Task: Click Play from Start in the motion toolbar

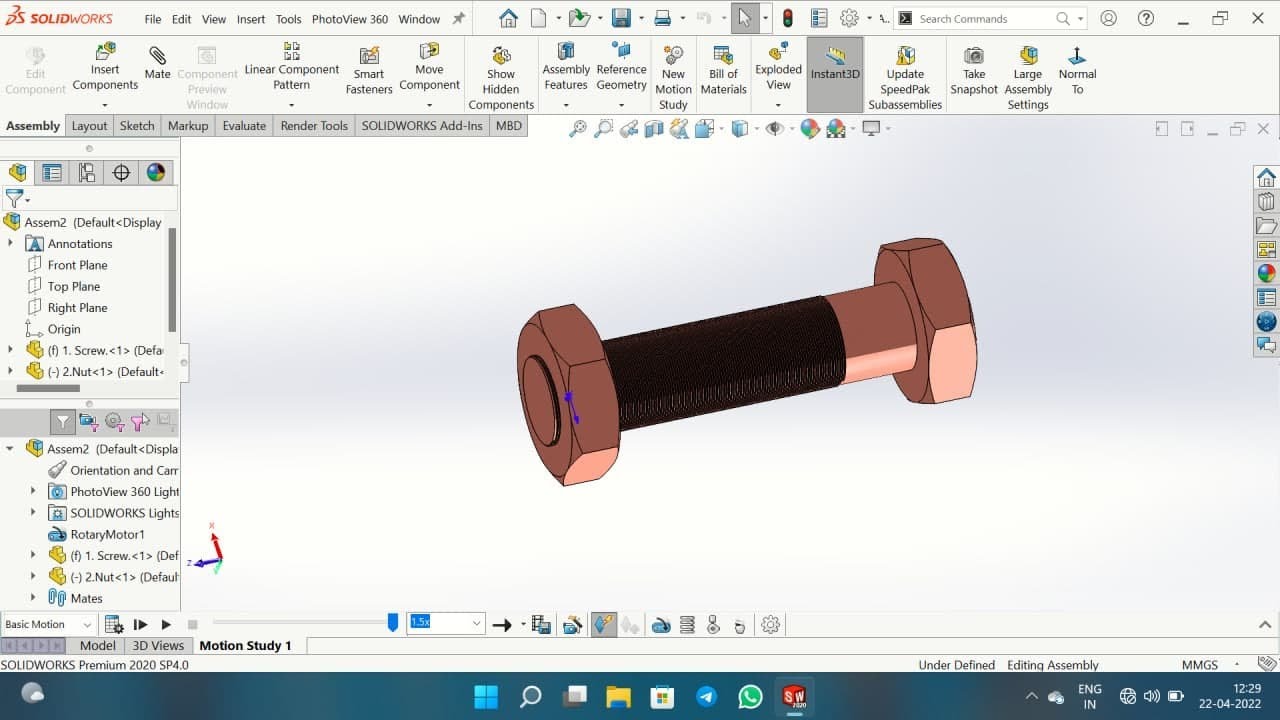Action: [140, 625]
